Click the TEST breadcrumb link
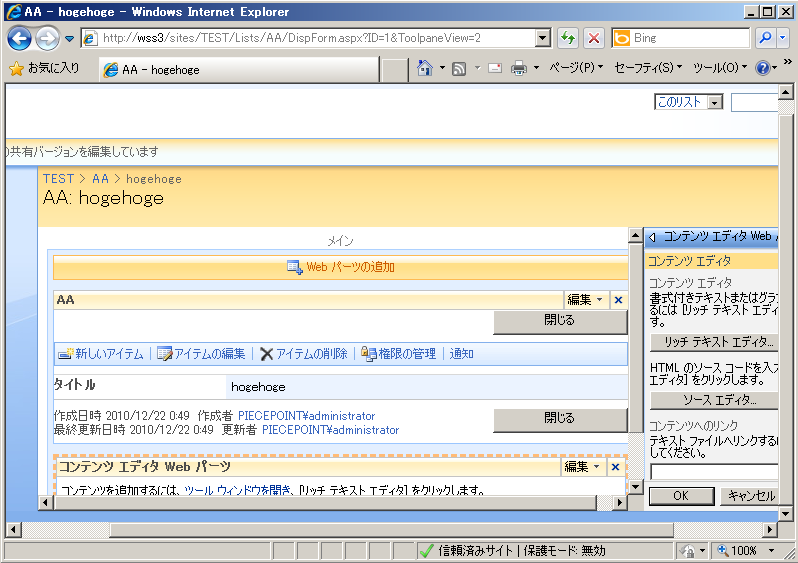This screenshot has width=798, height=563. [58, 179]
